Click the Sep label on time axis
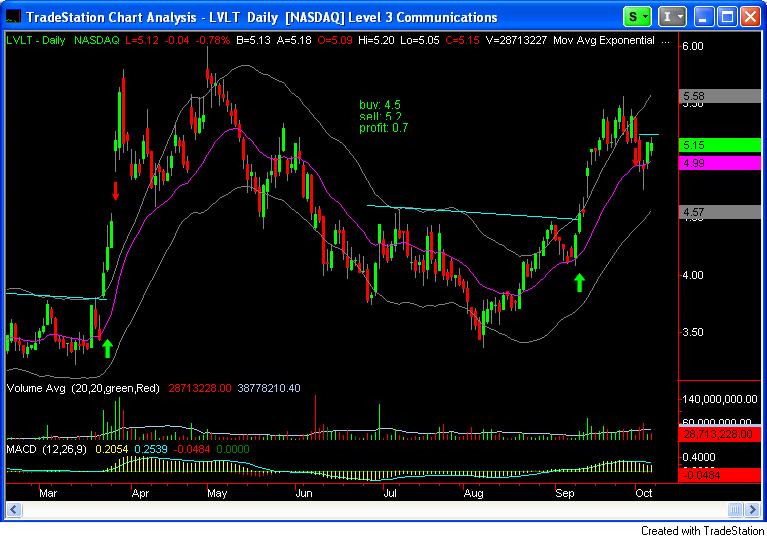 point(565,493)
